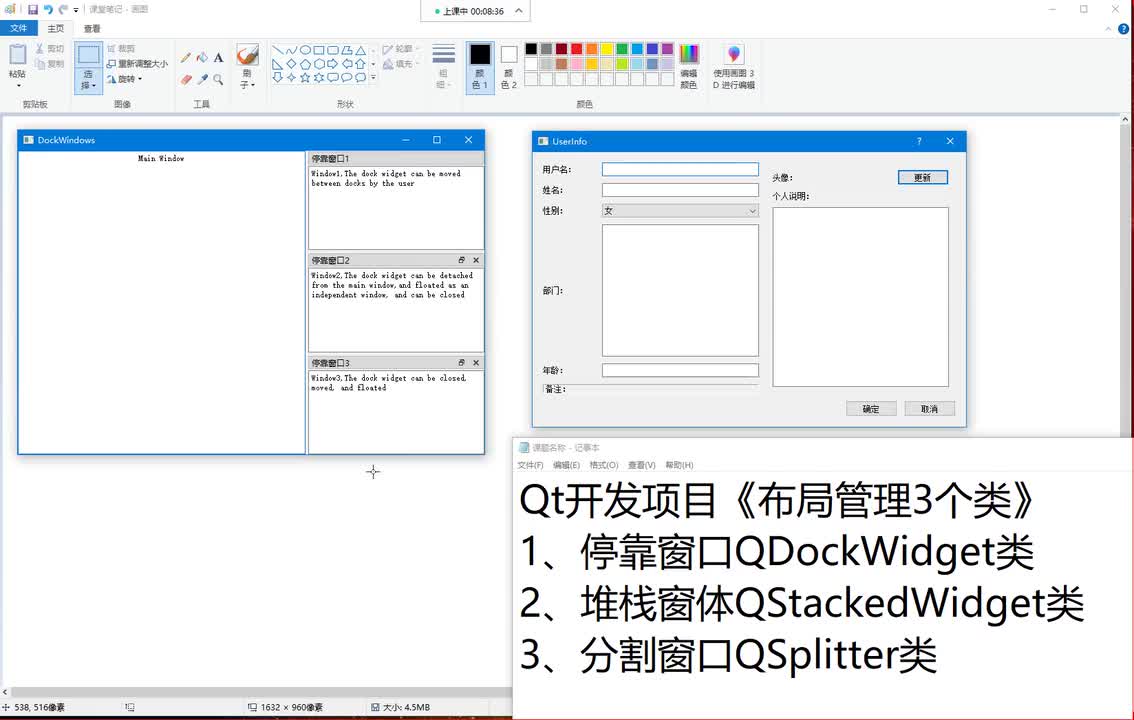Pick the purple color swatch
The width and height of the screenshot is (1134, 720).
click(668, 48)
